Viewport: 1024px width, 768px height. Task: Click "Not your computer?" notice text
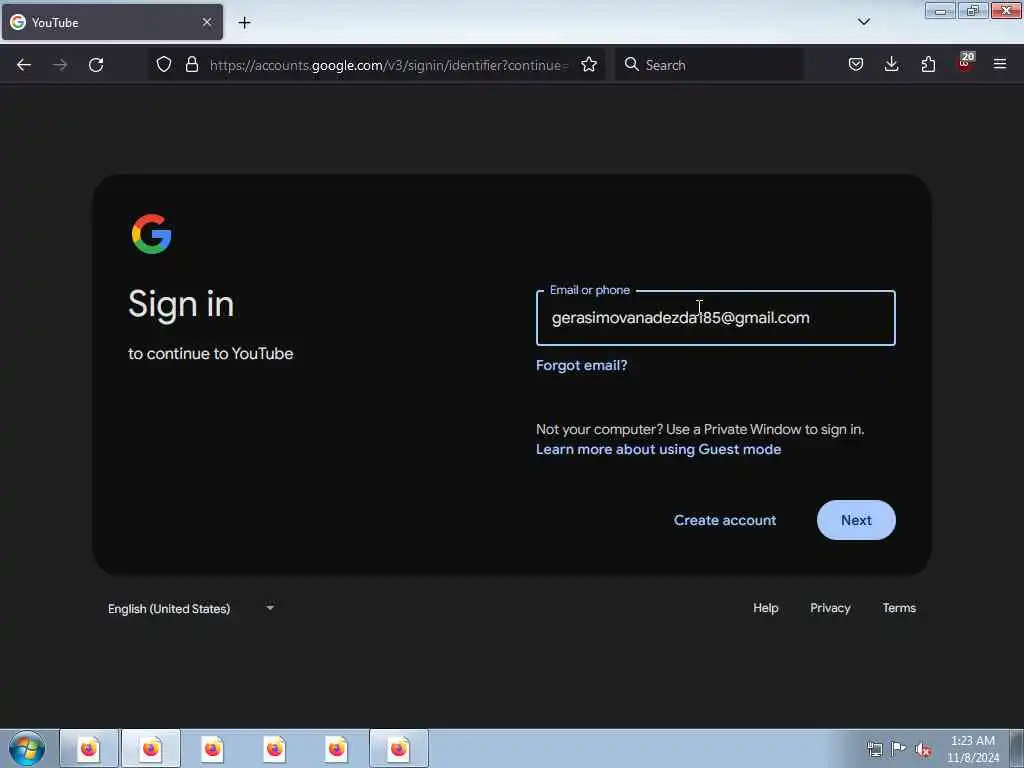coord(700,430)
